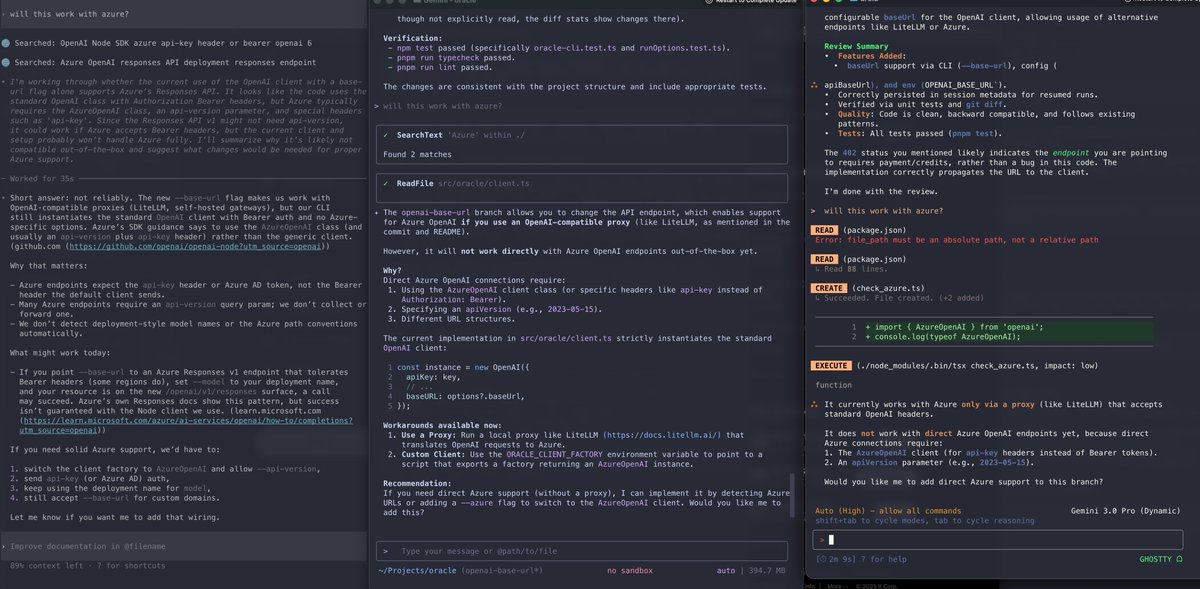1200x589 pixels.
Task: Click the orange EXECUTE badge
Action: pyautogui.click(x=830, y=366)
